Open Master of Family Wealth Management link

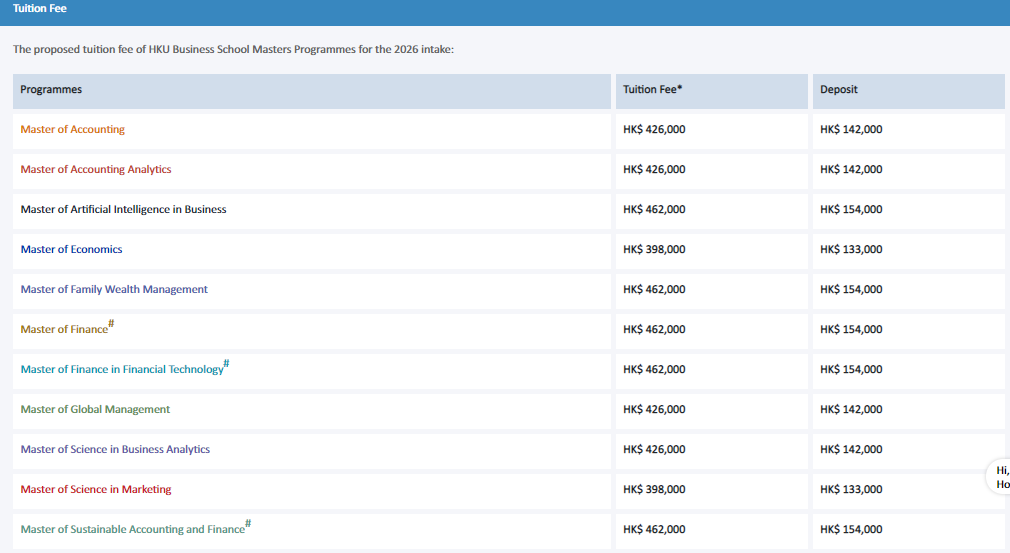[114, 289]
